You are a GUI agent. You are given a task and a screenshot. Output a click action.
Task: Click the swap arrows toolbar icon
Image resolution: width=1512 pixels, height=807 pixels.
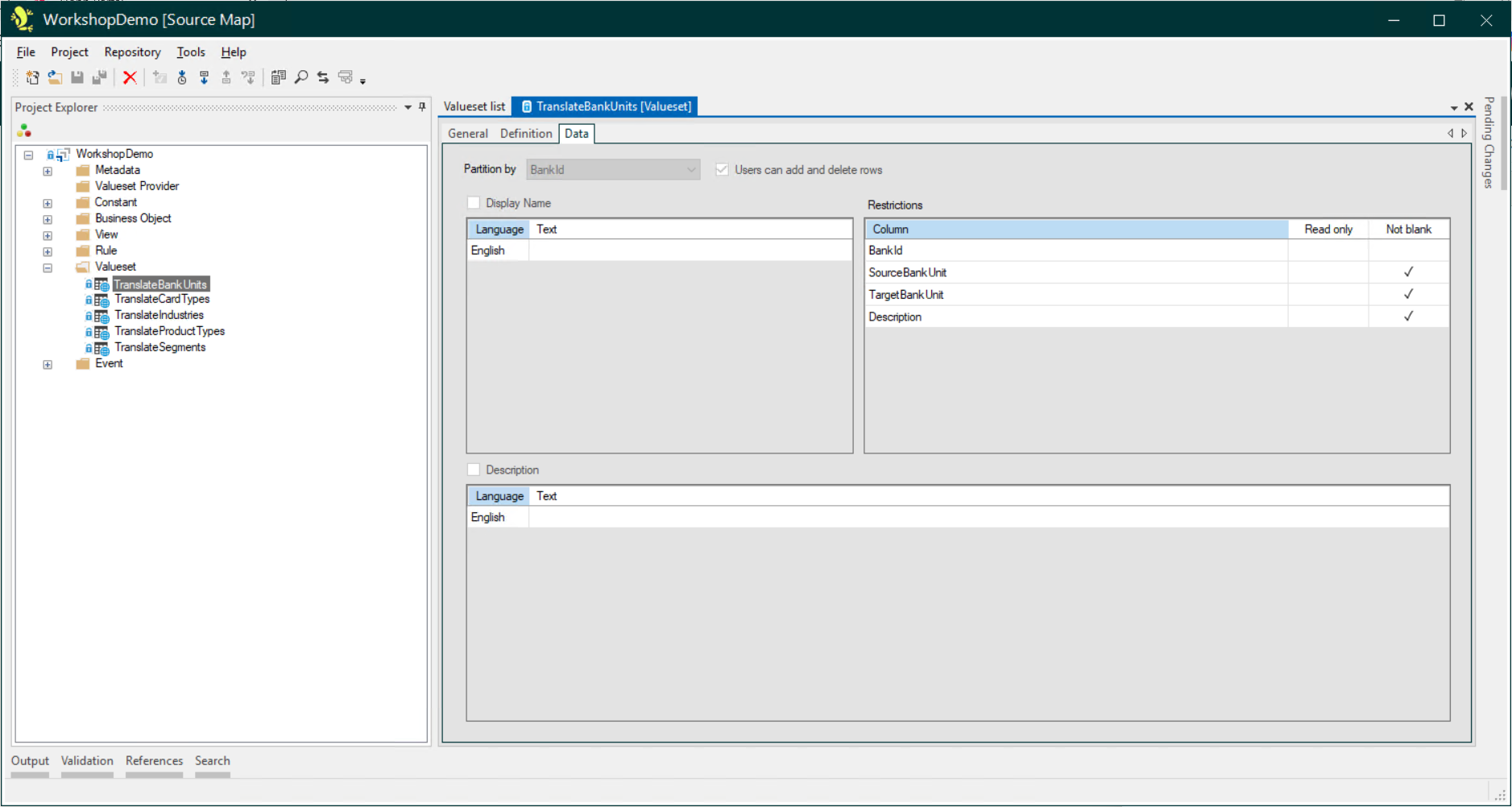point(323,77)
